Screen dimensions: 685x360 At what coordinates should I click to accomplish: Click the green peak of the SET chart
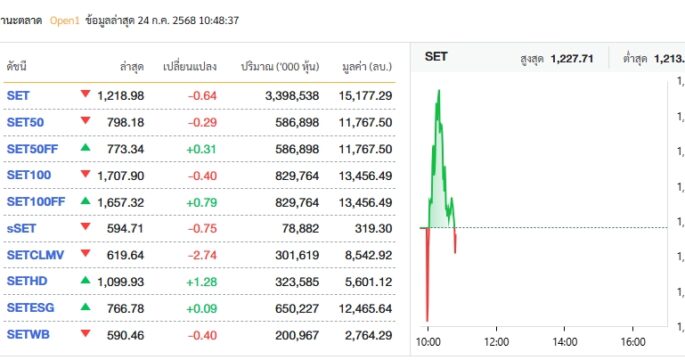439,91
